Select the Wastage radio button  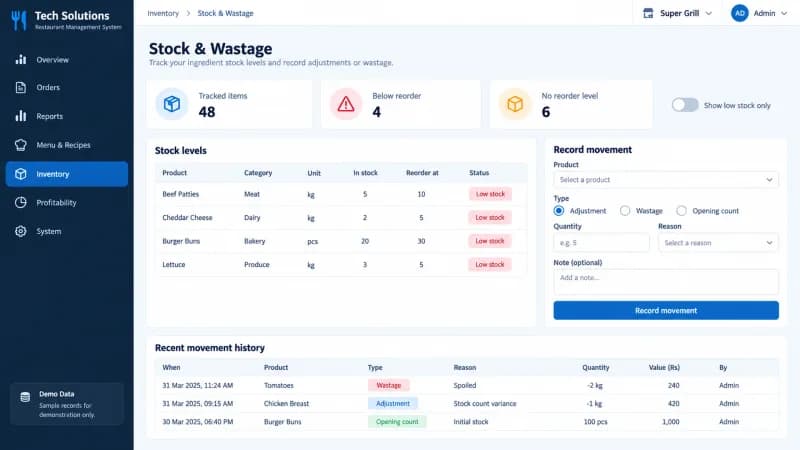click(x=625, y=211)
